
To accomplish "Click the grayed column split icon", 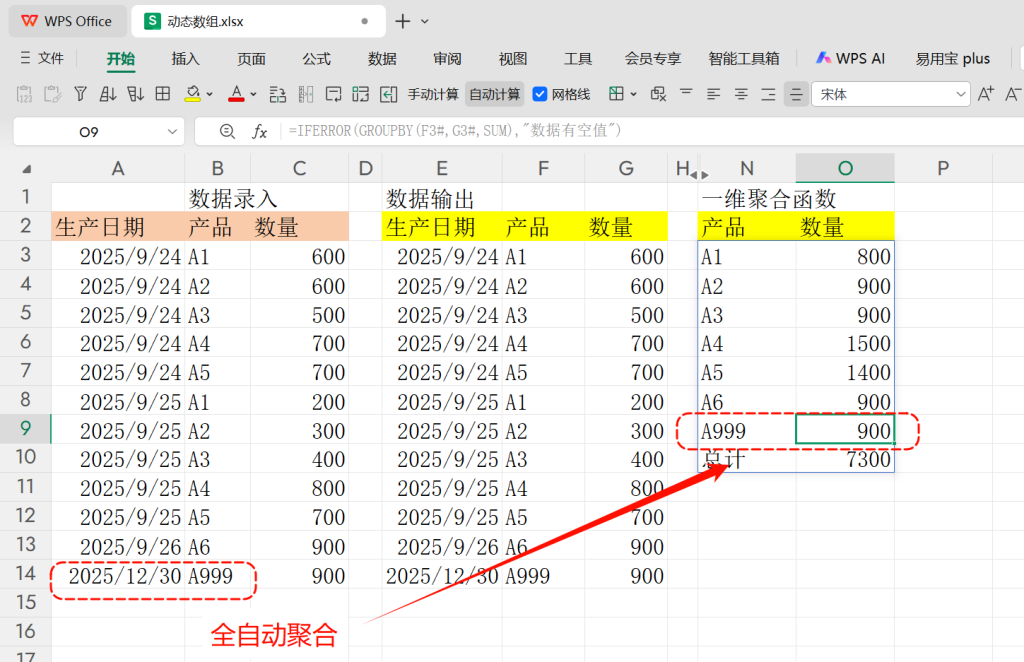I will (x=306, y=94).
